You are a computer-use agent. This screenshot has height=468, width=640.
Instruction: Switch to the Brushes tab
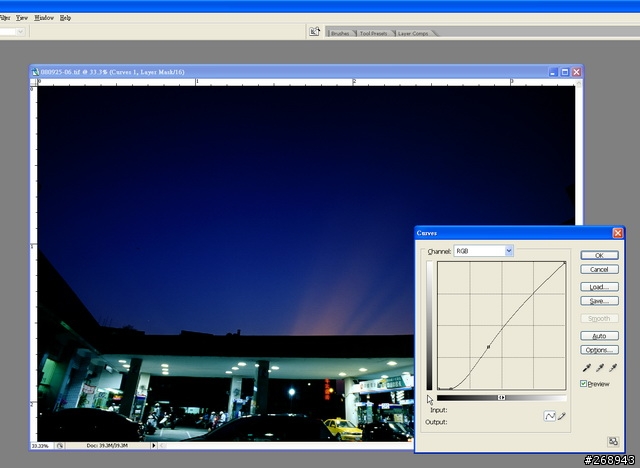(340, 33)
